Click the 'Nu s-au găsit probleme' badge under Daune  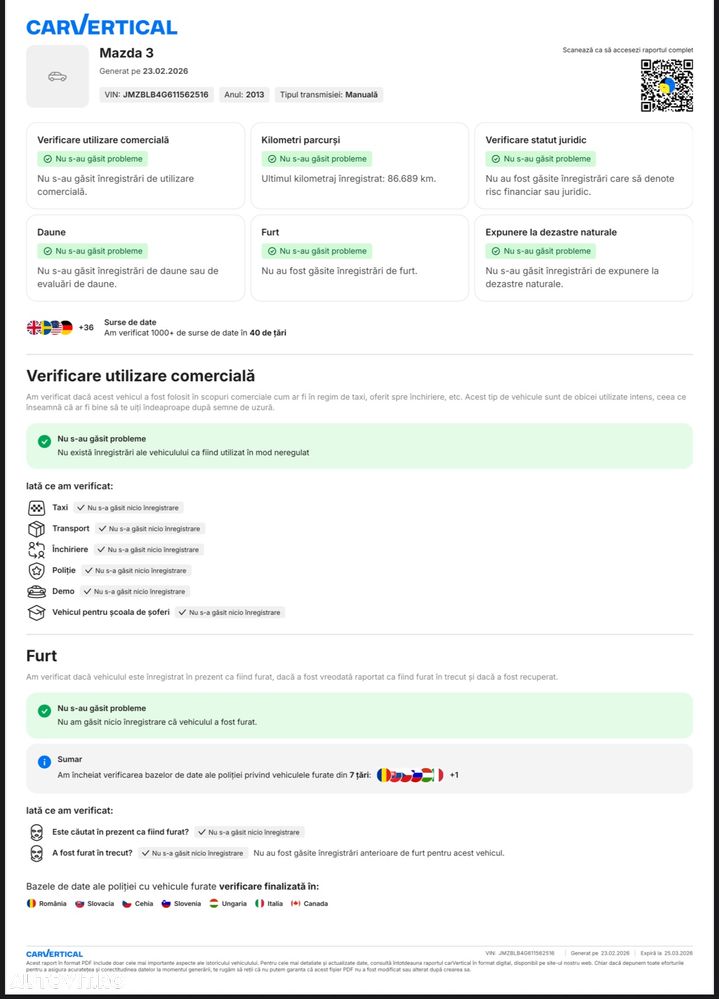point(93,251)
